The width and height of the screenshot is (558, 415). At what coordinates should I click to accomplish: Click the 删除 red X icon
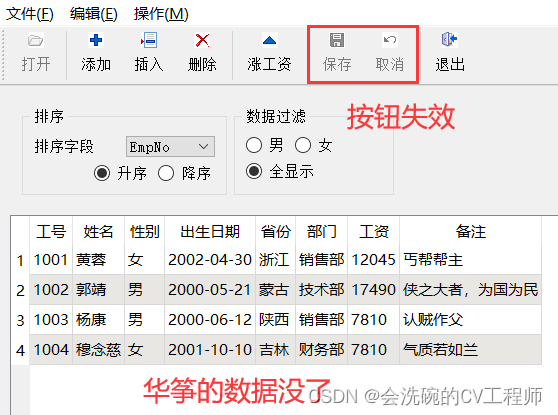coord(202,40)
